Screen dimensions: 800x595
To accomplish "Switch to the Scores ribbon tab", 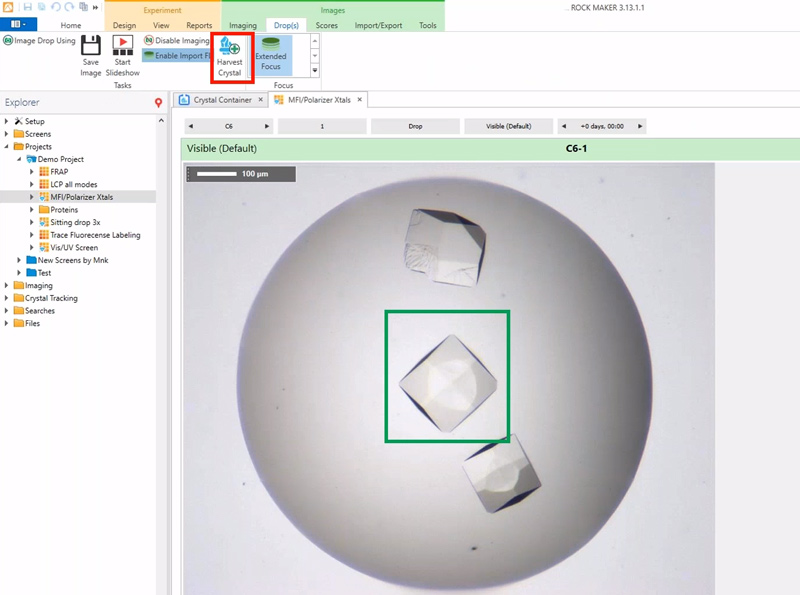I will tap(327, 25).
